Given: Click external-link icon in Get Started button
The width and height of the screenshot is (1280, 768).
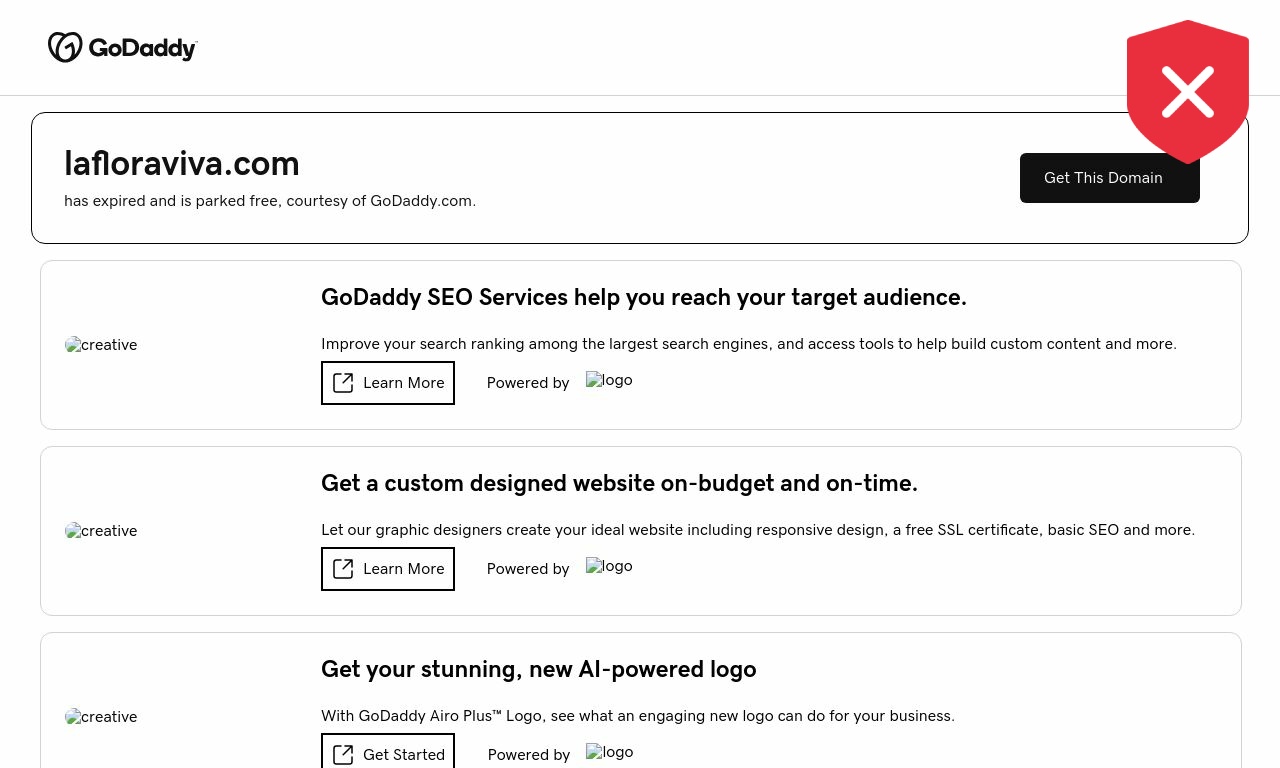Looking at the screenshot, I should click(343, 754).
